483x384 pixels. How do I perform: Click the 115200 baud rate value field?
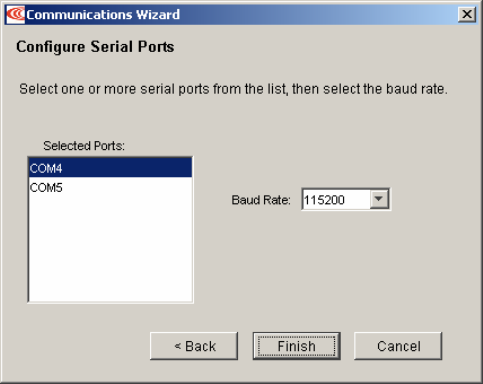click(336, 199)
